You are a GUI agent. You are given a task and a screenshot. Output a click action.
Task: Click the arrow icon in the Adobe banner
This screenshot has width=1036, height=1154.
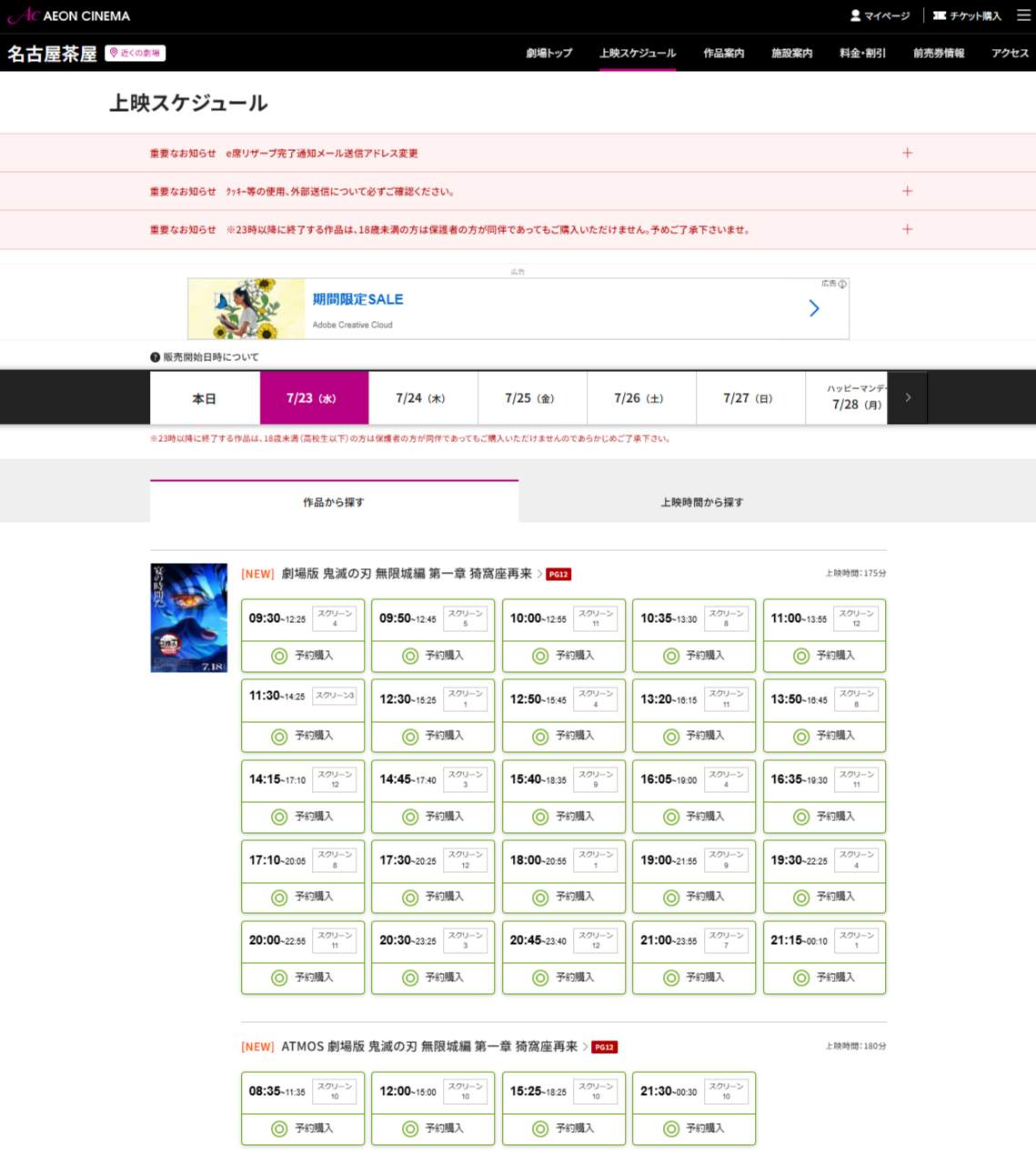pos(814,308)
